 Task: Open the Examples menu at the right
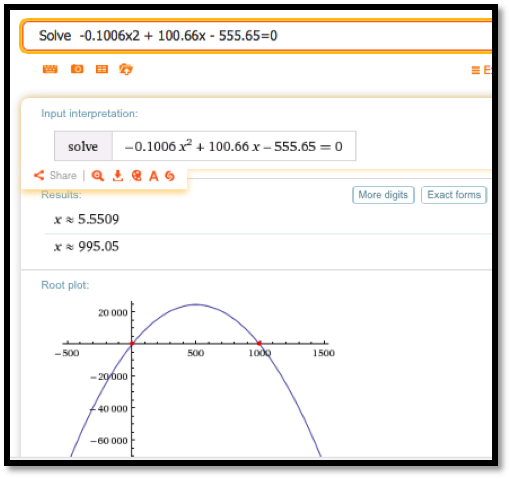(x=481, y=70)
